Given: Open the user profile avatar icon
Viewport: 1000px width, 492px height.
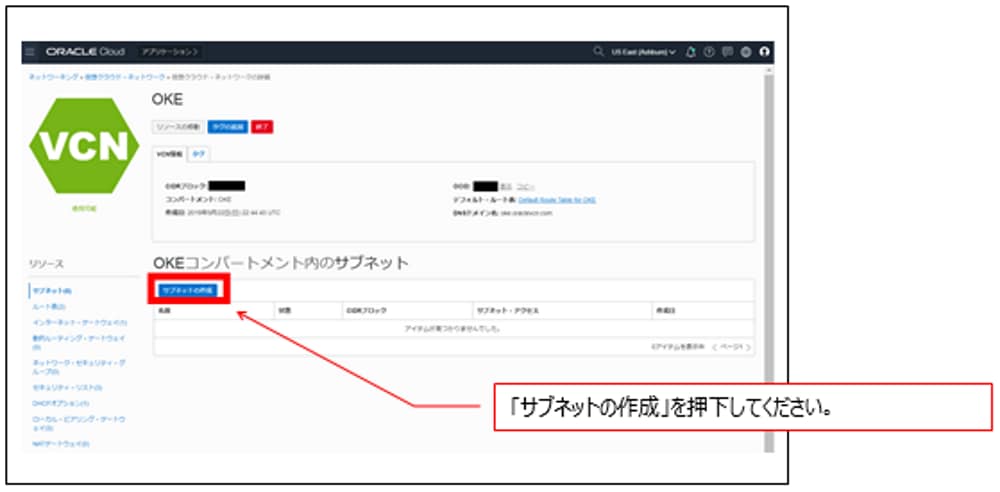Looking at the screenshot, I should 764,52.
